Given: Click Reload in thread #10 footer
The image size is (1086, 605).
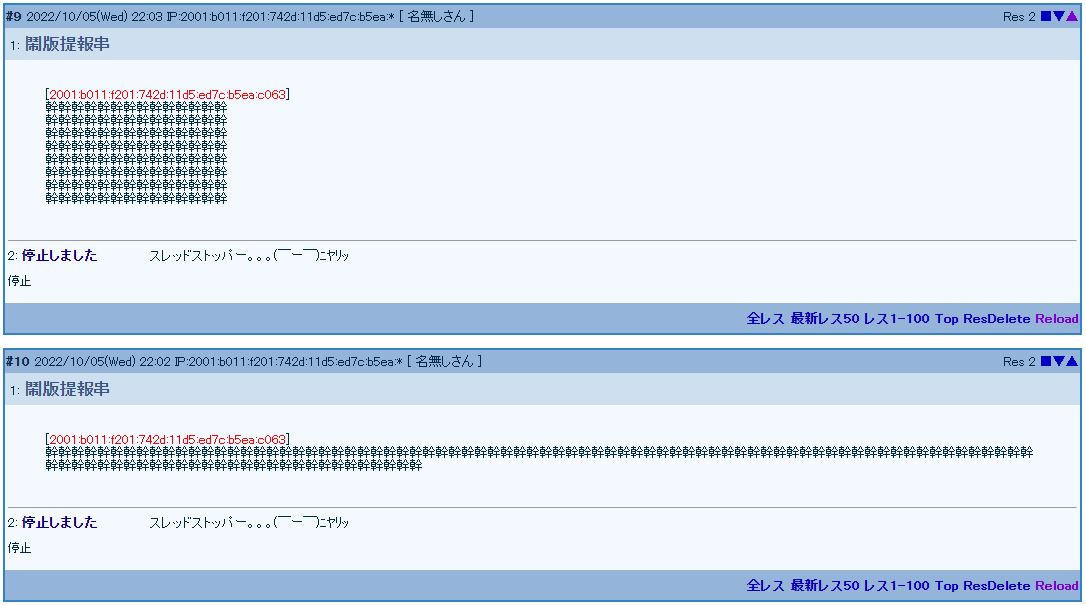Looking at the screenshot, I should tap(1057, 586).
